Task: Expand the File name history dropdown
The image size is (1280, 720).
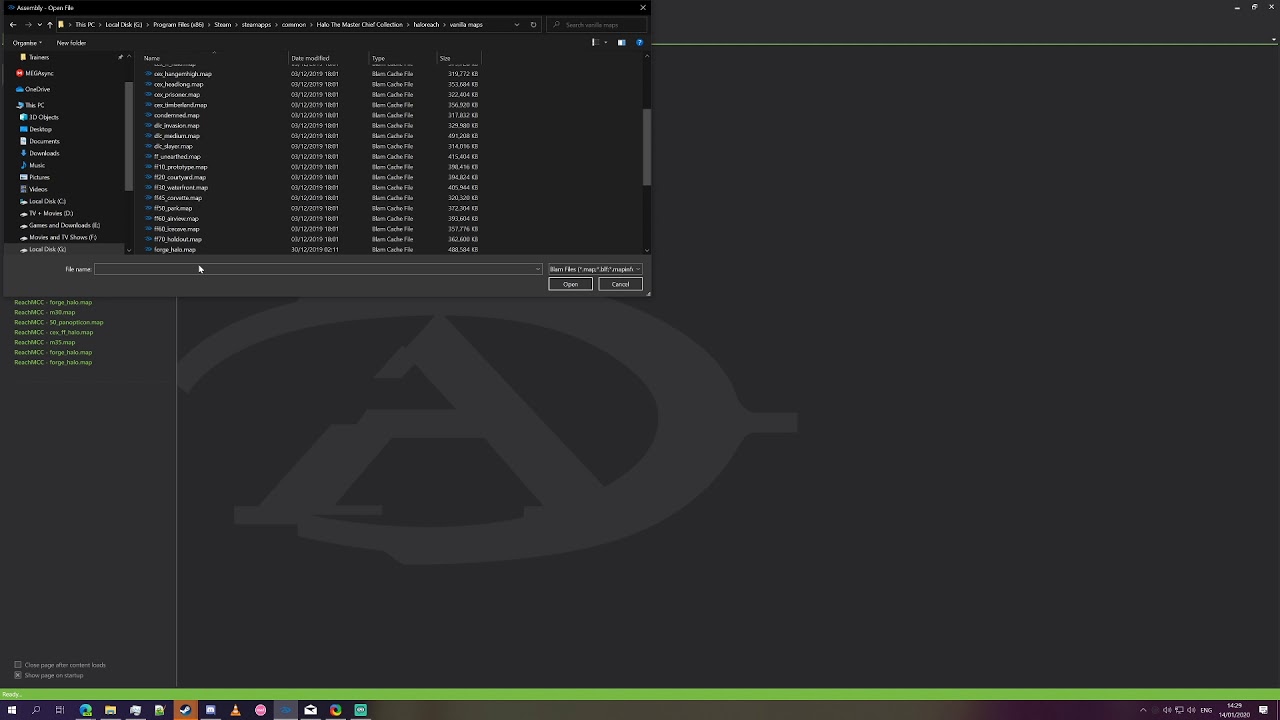Action: pos(538,269)
